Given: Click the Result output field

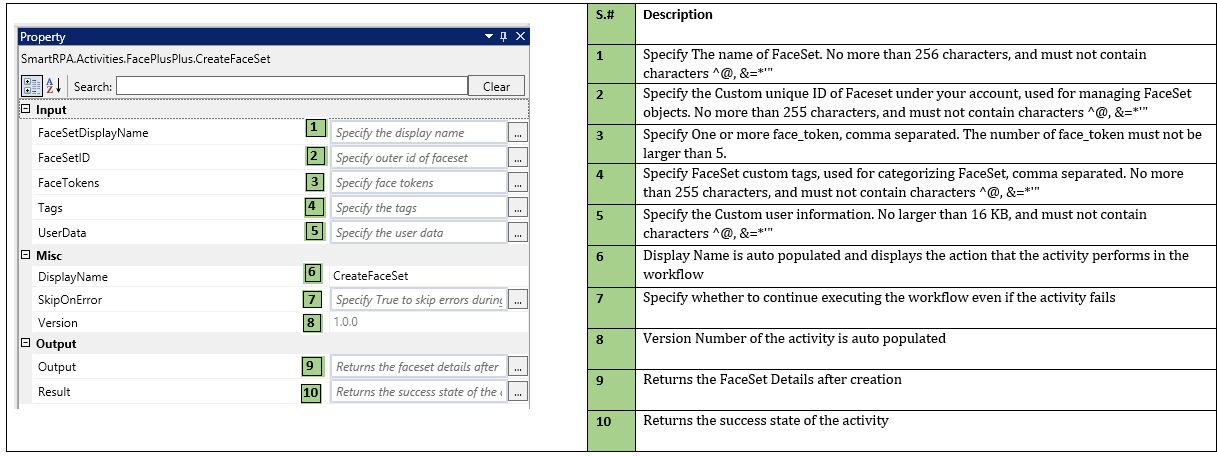Looking at the screenshot, I should coord(418,392).
